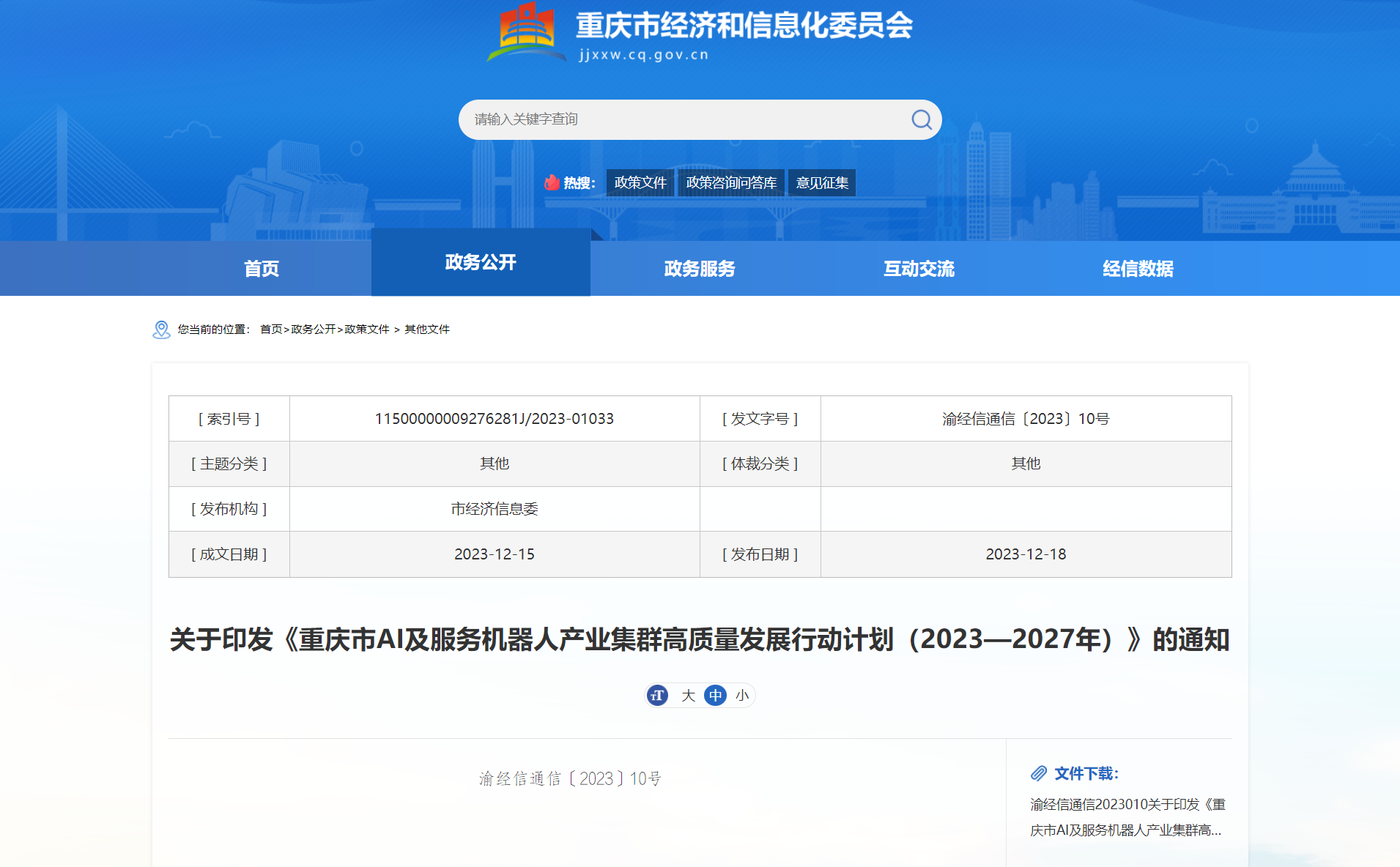
Task: Click the search magnifier icon
Action: point(921,119)
